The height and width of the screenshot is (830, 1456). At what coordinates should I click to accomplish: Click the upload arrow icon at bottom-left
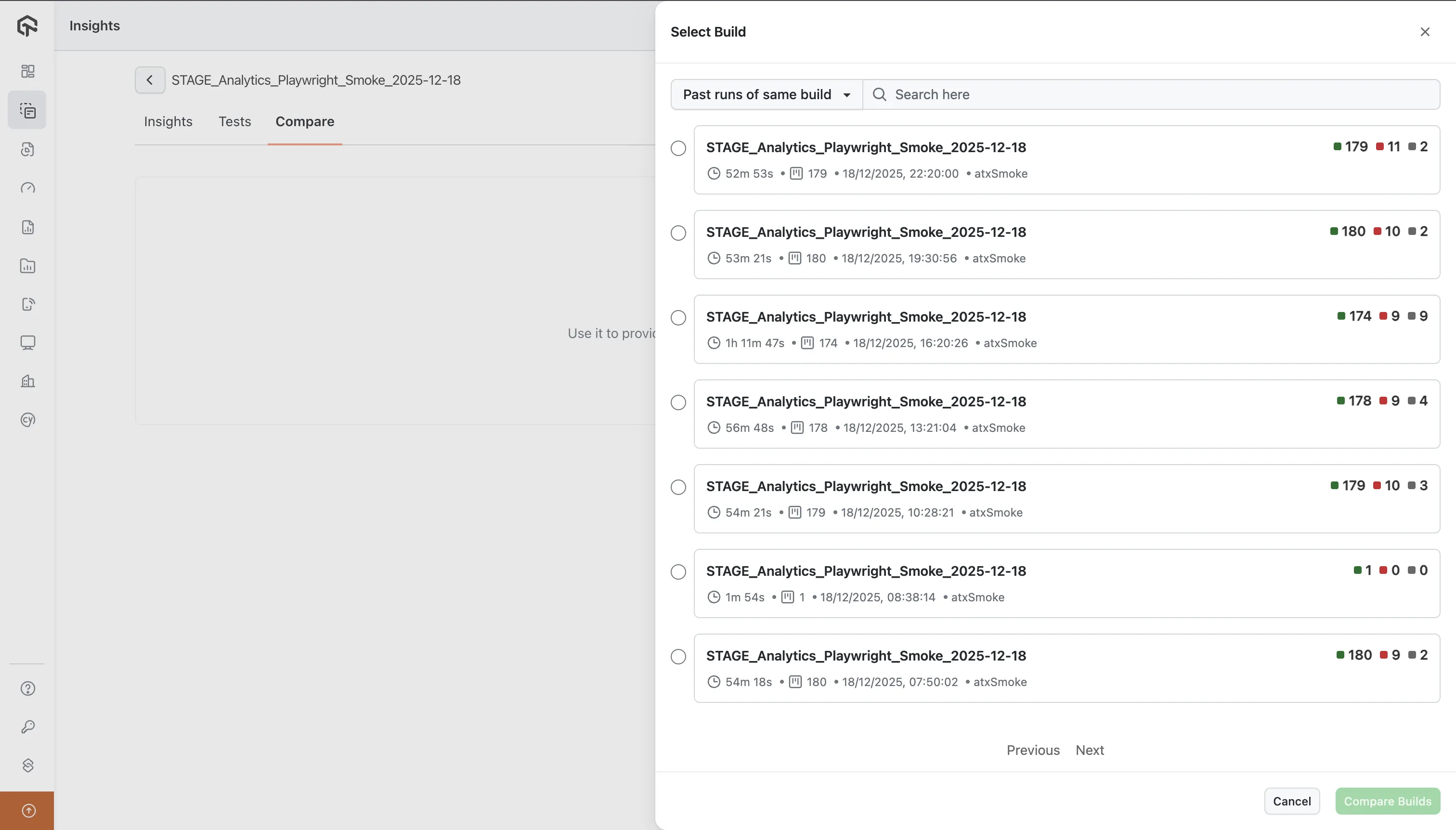(27, 811)
